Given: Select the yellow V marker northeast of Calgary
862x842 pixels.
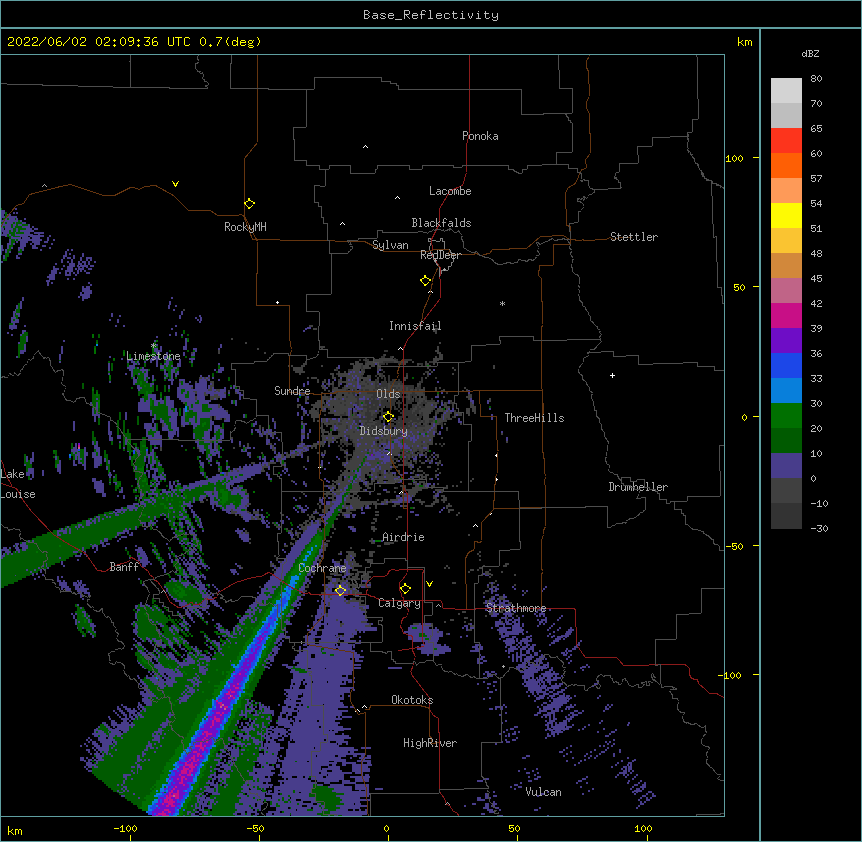Looking at the screenshot, I should click(x=429, y=584).
